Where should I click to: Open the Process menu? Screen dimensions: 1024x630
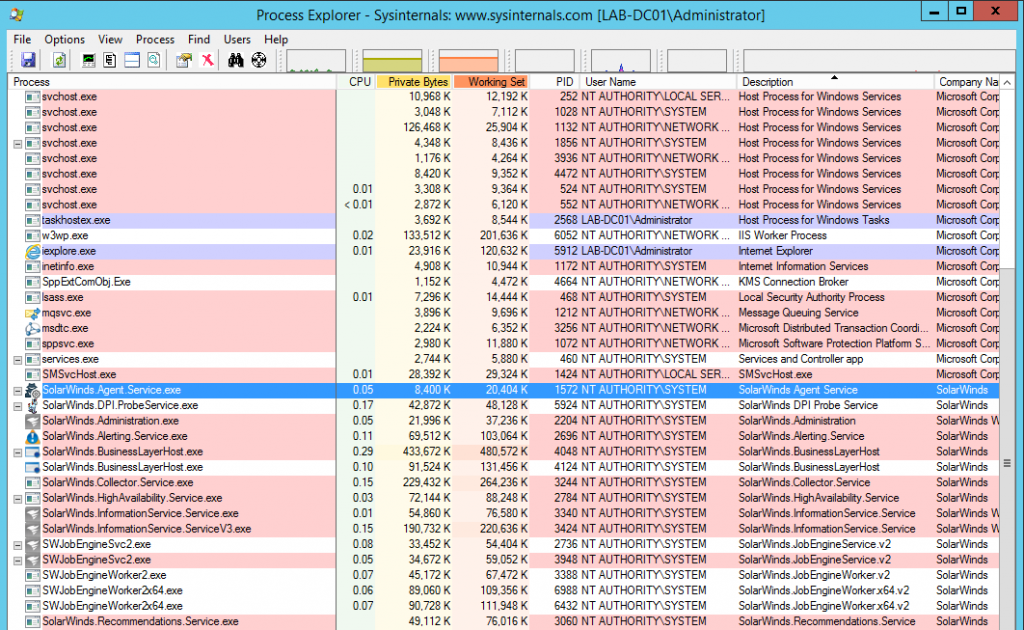tap(155, 39)
